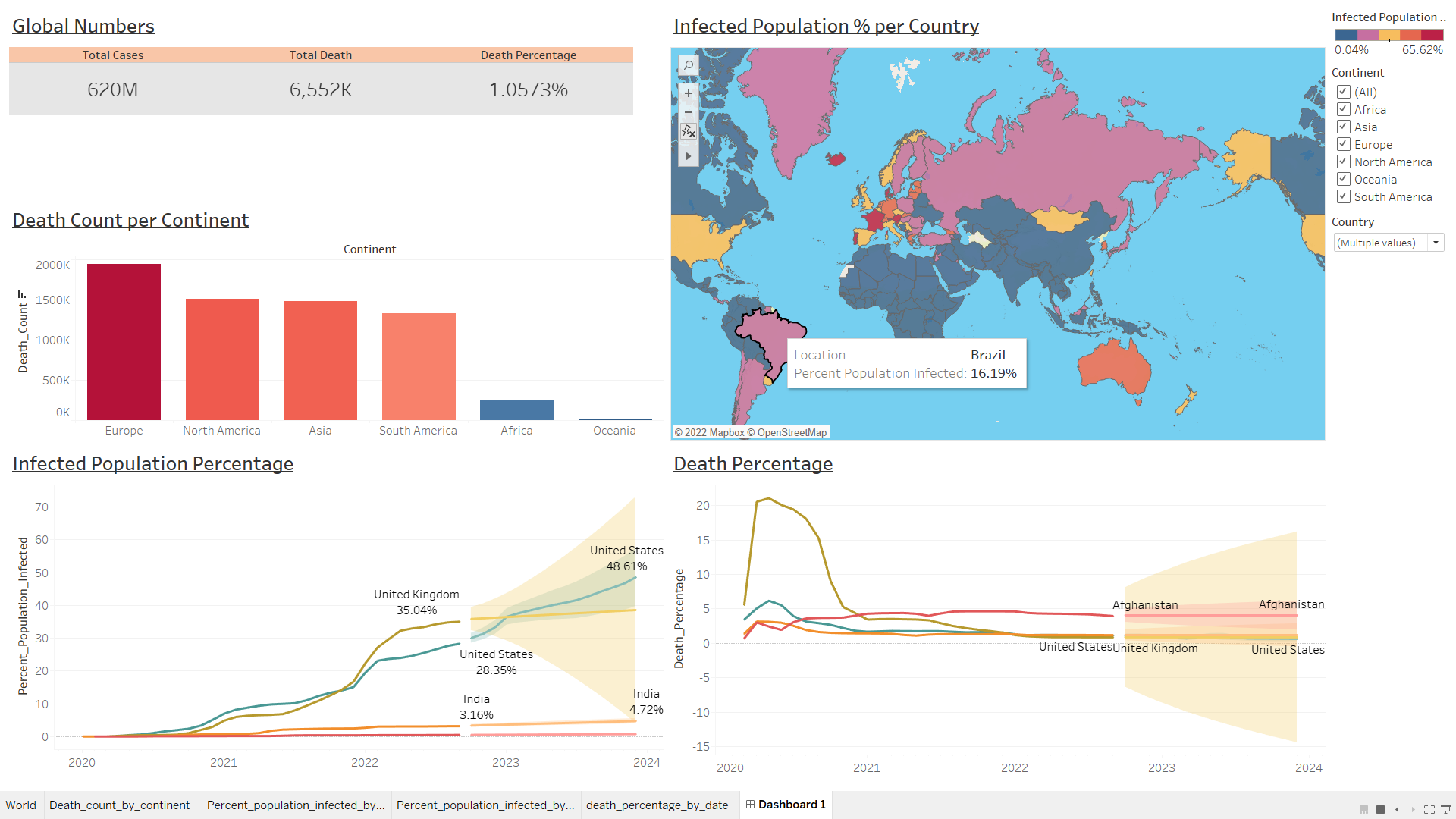Viewport: 1456px width, 819px height.
Task: Toggle the (All) continents checkbox
Action: pyautogui.click(x=1343, y=92)
